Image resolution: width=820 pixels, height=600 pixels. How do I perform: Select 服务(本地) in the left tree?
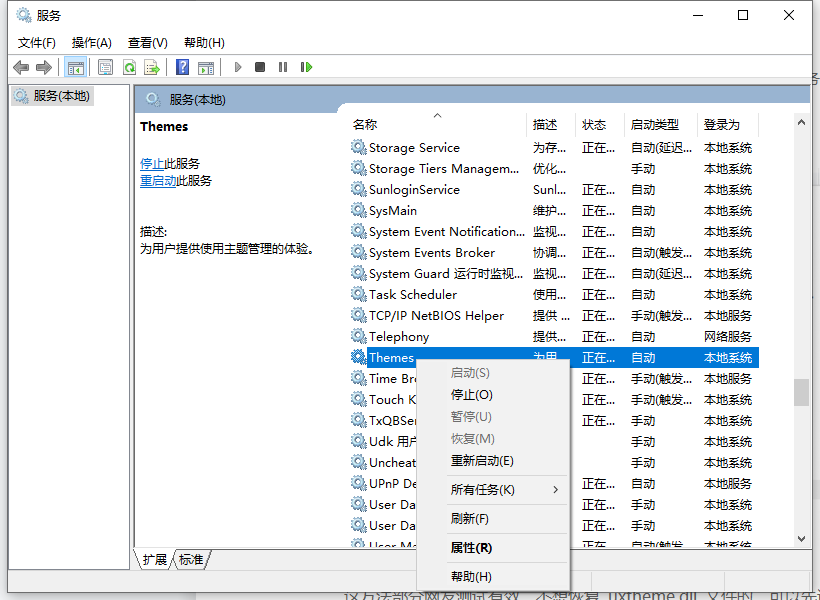(x=60, y=96)
